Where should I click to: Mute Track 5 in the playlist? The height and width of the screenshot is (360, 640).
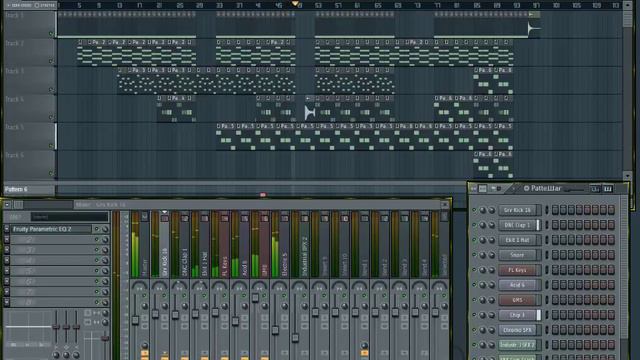(x=51, y=145)
